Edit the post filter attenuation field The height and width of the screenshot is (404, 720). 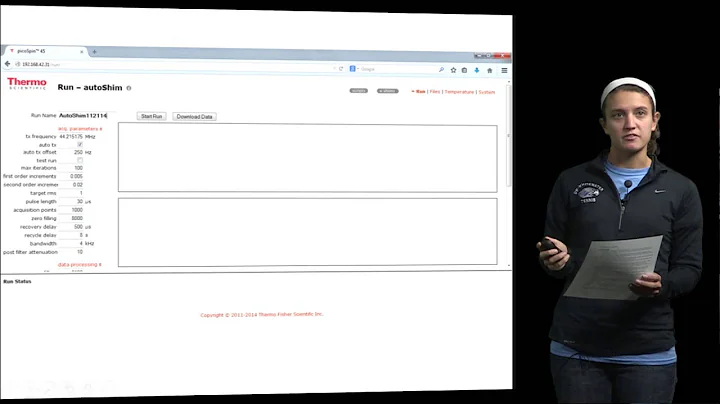click(71, 252)
